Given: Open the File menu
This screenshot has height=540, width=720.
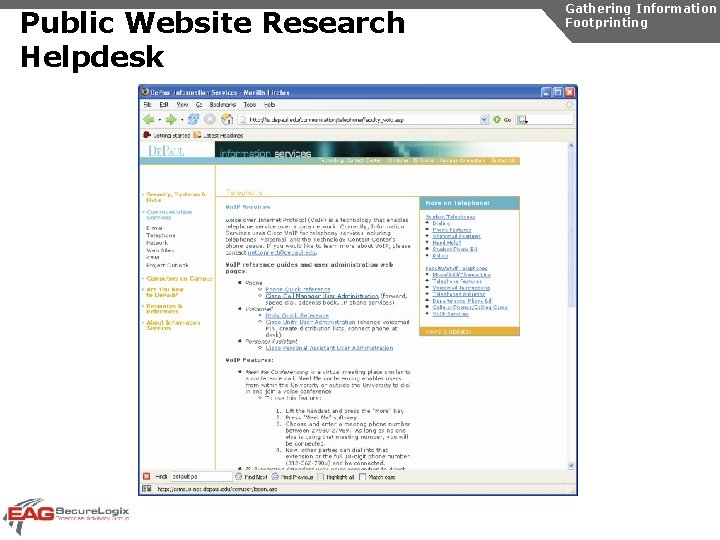Looking at the screenshot, I should pos(147,105).
